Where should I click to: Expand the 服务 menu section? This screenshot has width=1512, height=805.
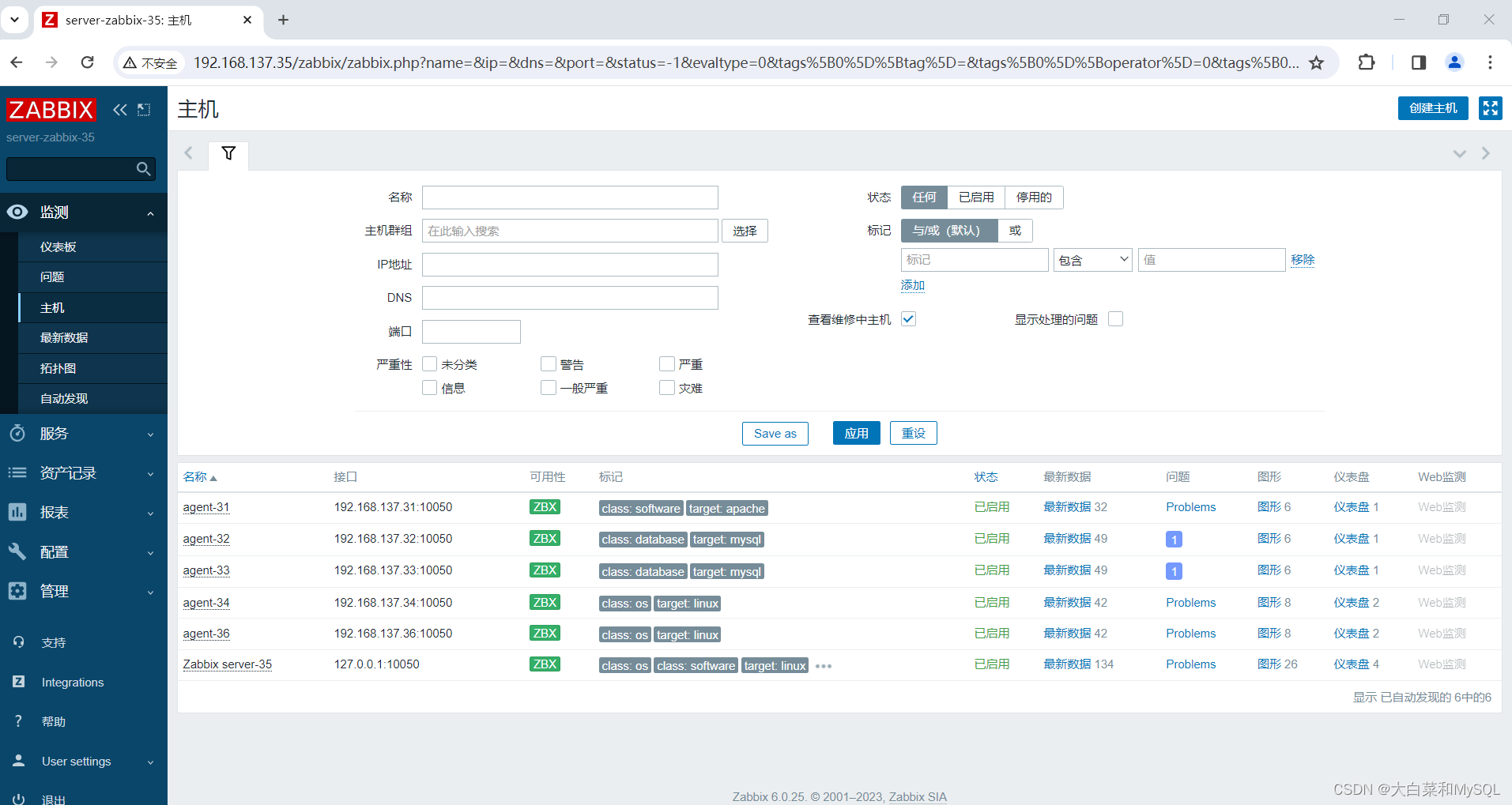[x=150, y=434]
